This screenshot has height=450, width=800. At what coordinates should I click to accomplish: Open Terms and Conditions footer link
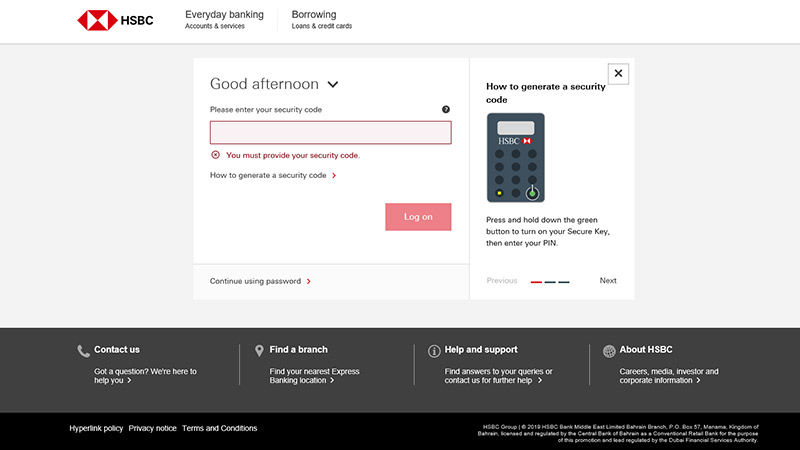pyautogui.click(x=219, y=428)
